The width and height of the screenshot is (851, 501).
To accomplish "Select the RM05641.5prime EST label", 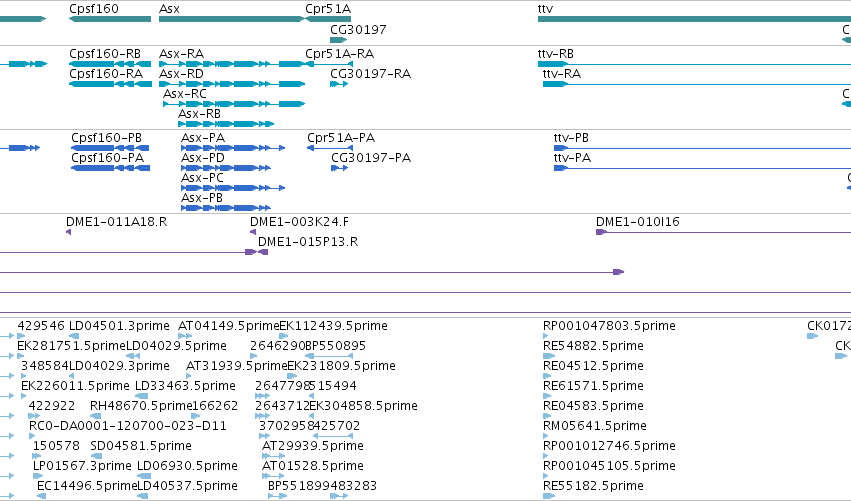I will point(595,426).
